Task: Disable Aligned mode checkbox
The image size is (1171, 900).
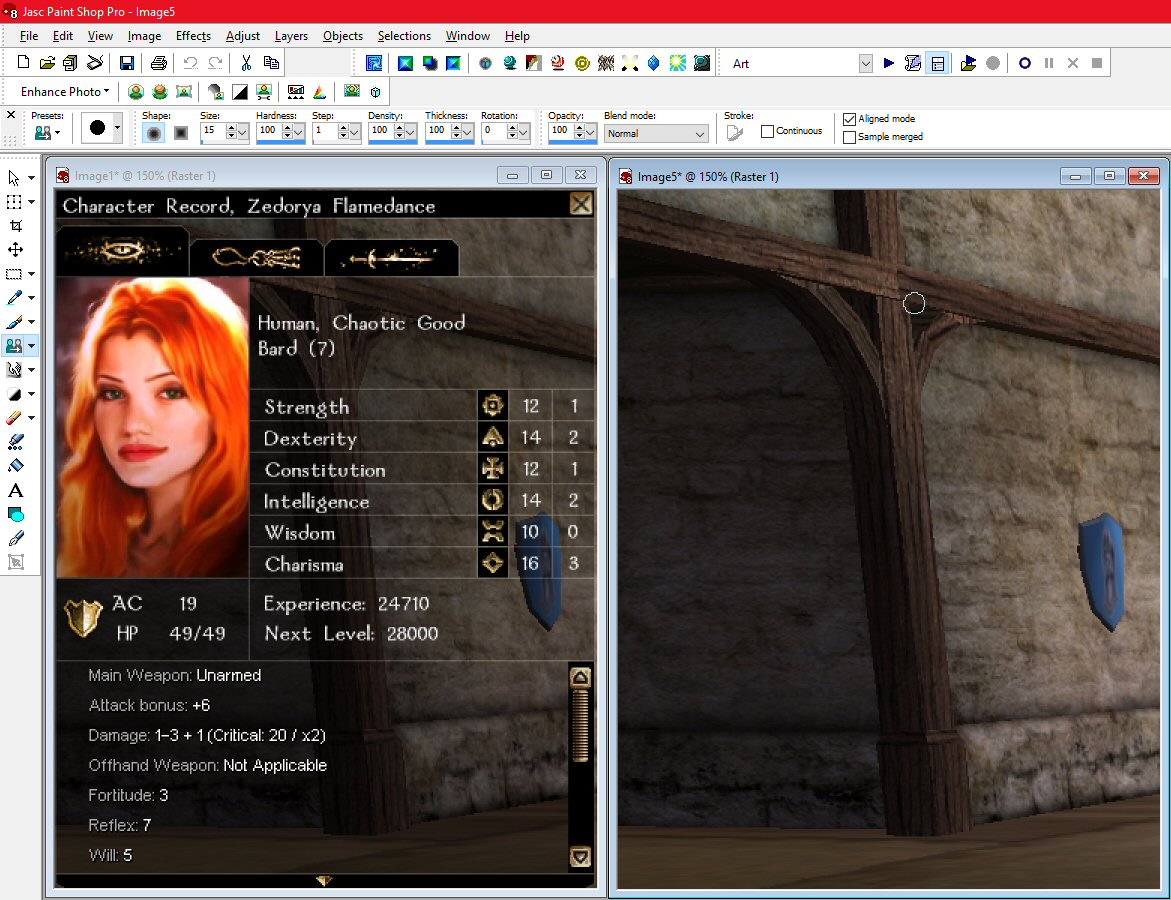Action: [x=850, y=119]
